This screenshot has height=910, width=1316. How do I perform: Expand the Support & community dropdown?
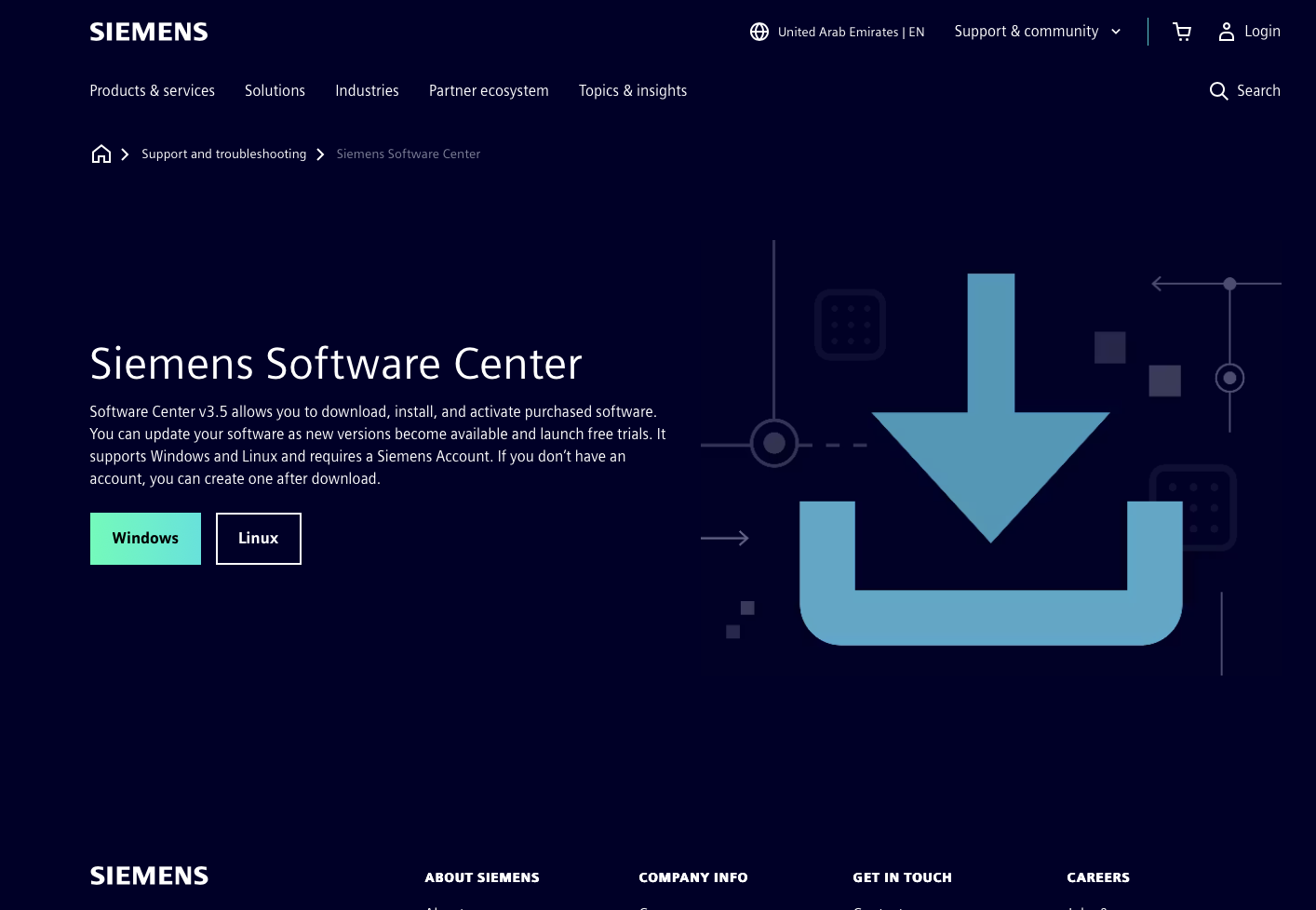pos(1038,32)
